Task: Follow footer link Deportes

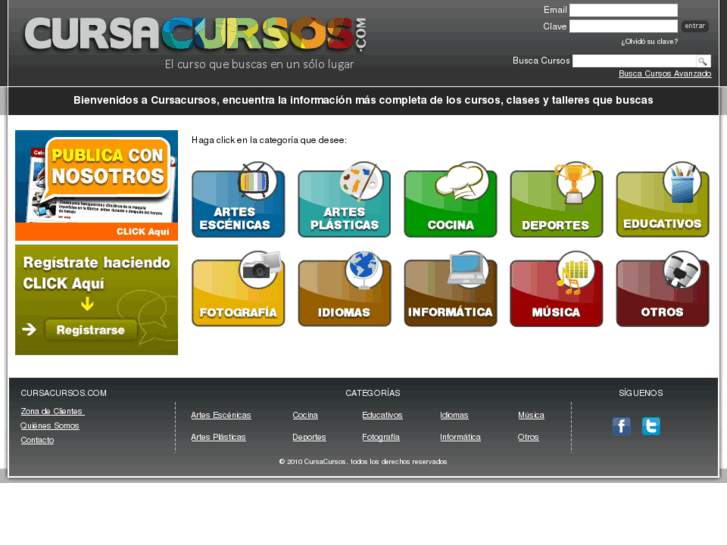Action: [309, 437]
